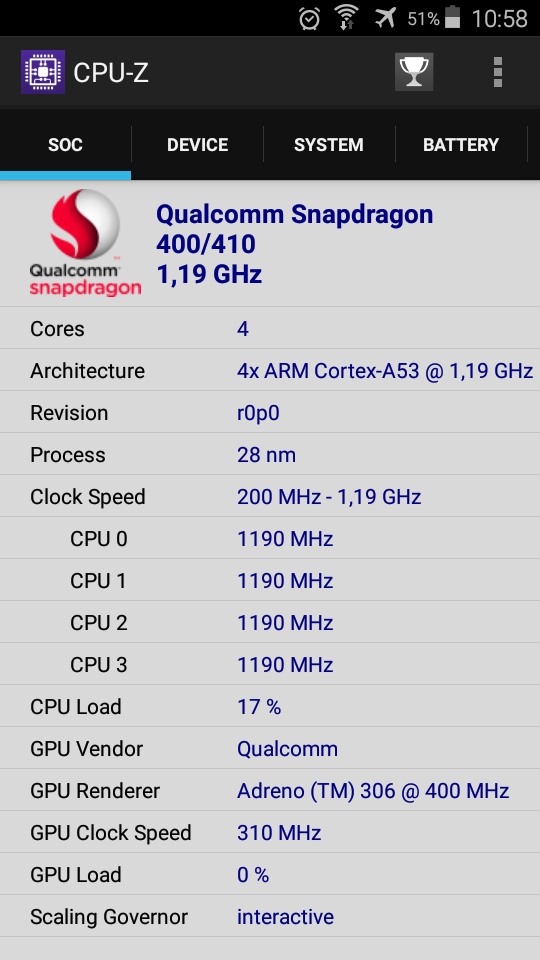The width and height of the screenshot is (540, 960).
Task: Switch to the BATTERY tab
Action: point(461,145)
